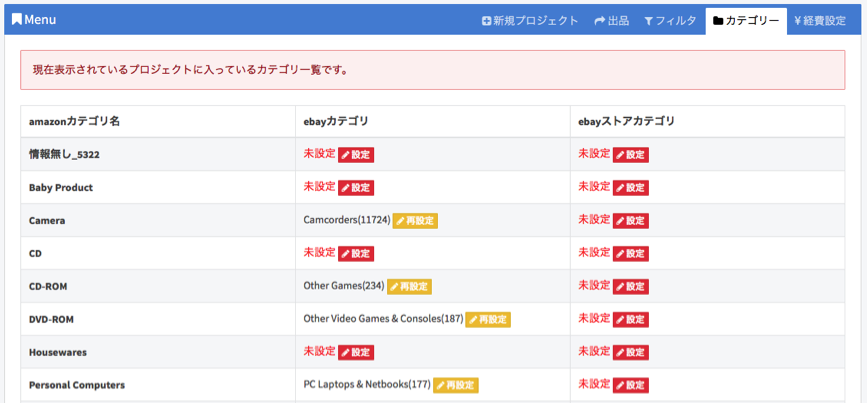Click the ebayストアカテゴリ column header
The width and height of the screenshot is (867, 403).
[626, 121]
